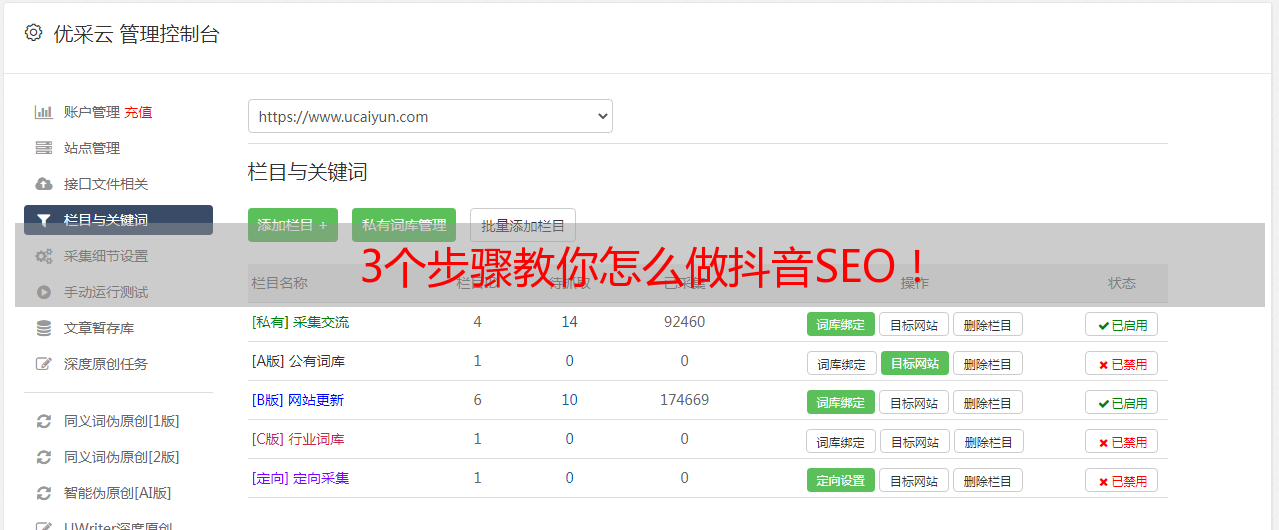Screen dimensions: 1279x530
Task: Click the cloud upload icon for 接口文件相关
Action: [x=43, y=184]
